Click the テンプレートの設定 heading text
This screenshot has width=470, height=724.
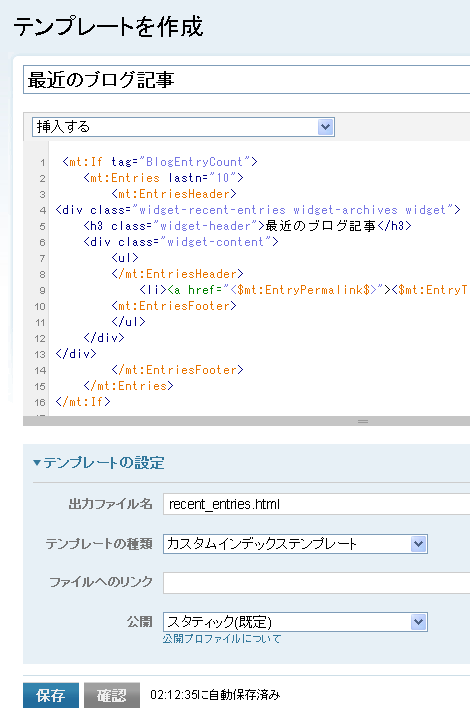pos(104,462)
